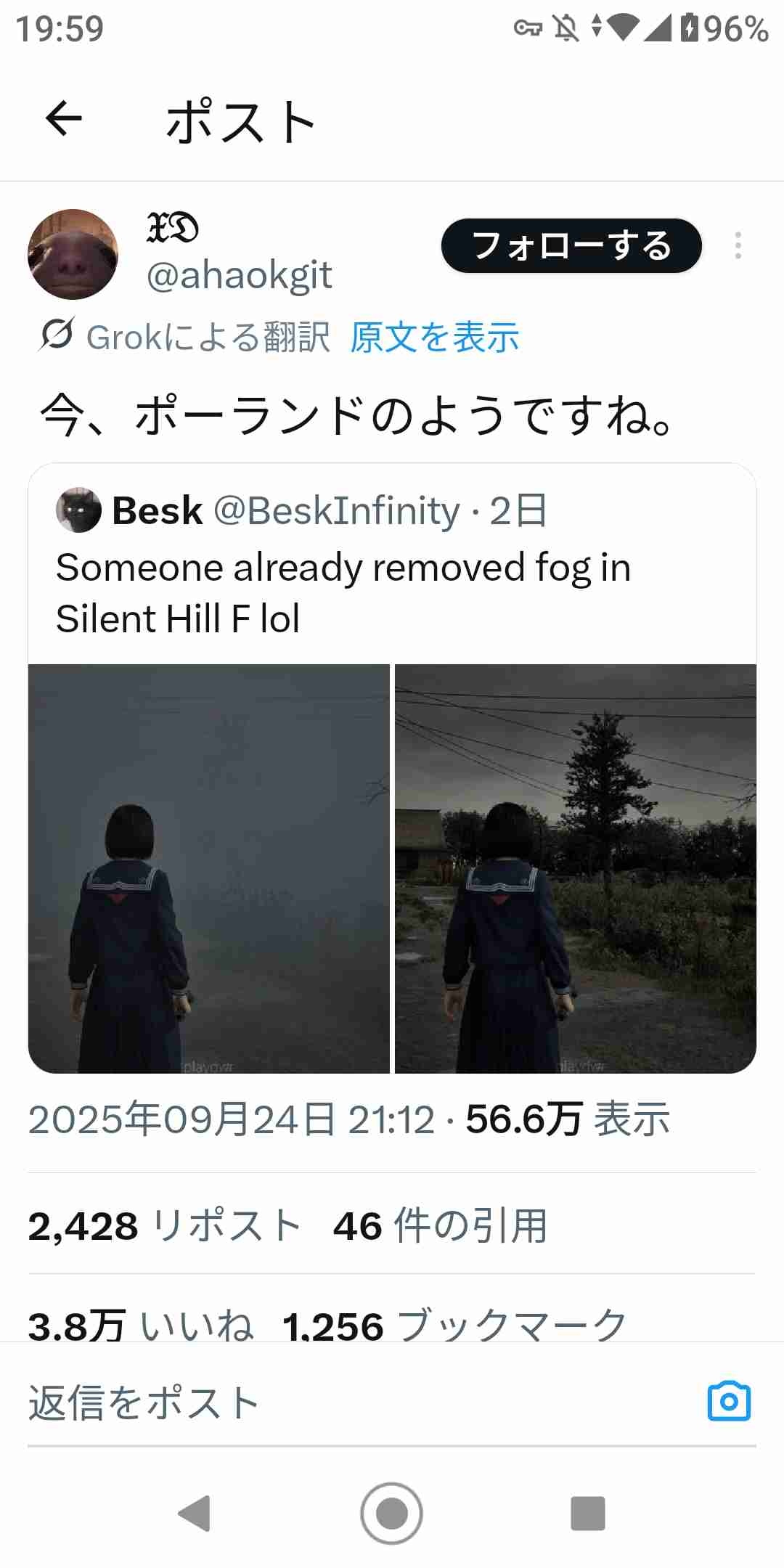Image resolution: width=784 pixels, height=1568 pixels.
Task: Follow the account with フォローする button
Action: [571, 245]
